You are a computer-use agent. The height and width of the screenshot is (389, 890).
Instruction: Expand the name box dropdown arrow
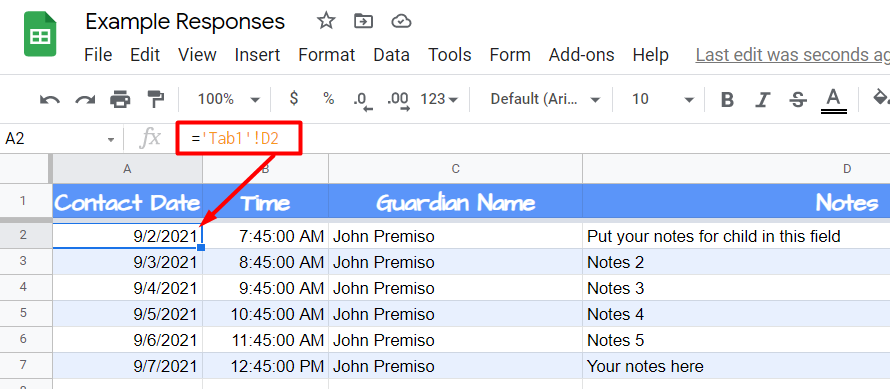pyautogui.click(x=111, y=139)
